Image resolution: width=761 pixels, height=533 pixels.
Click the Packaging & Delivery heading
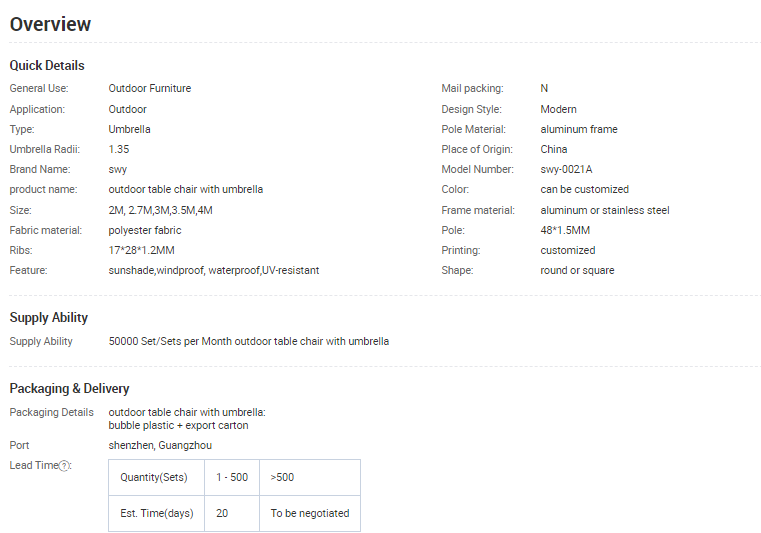pos(69,389)
